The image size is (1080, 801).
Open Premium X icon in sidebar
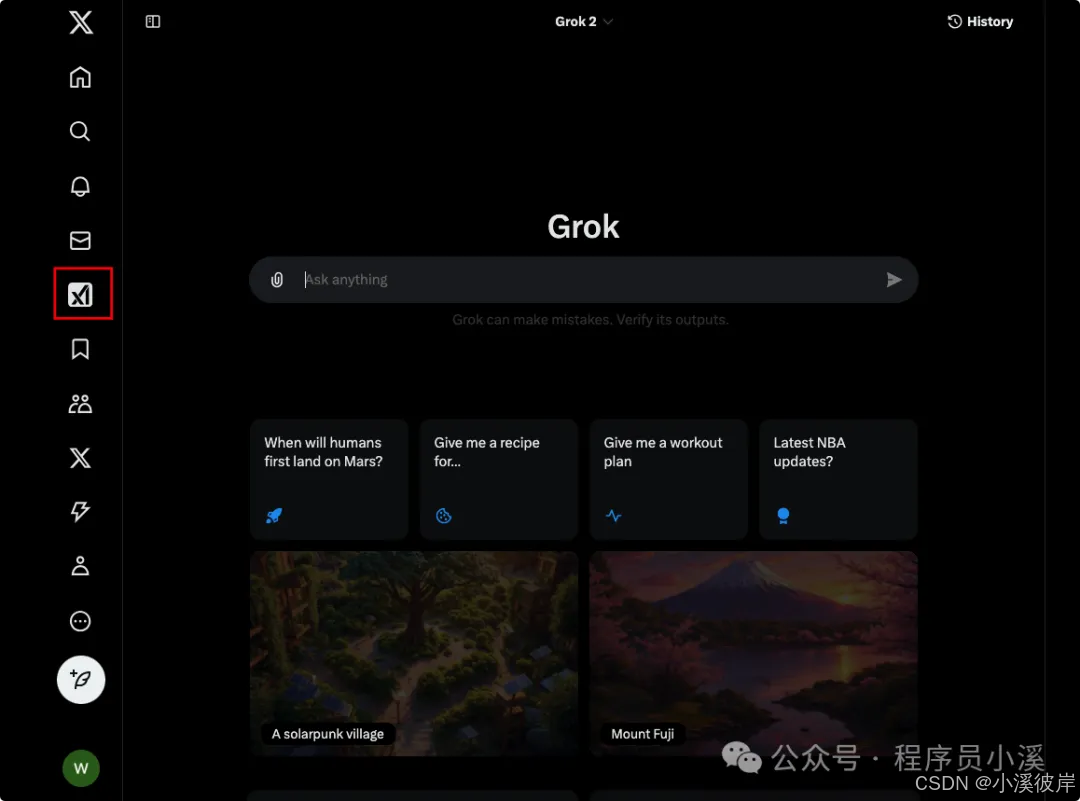(81, 457)
